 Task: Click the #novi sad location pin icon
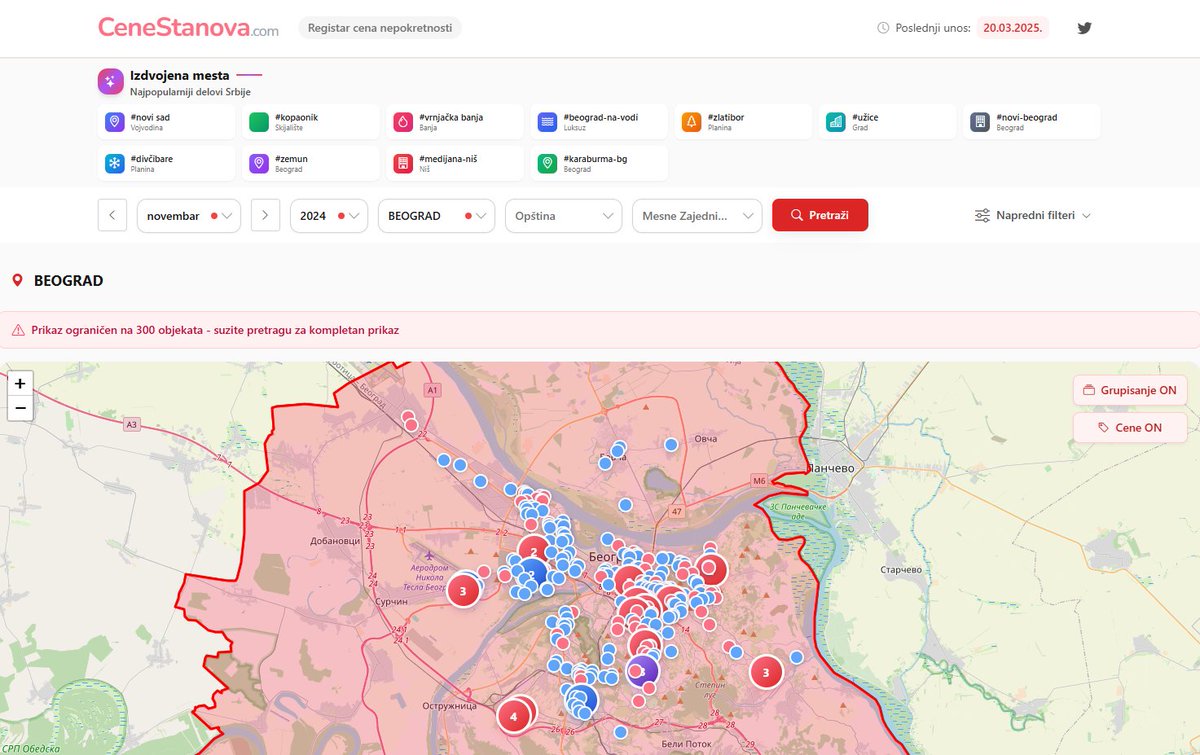115,122
